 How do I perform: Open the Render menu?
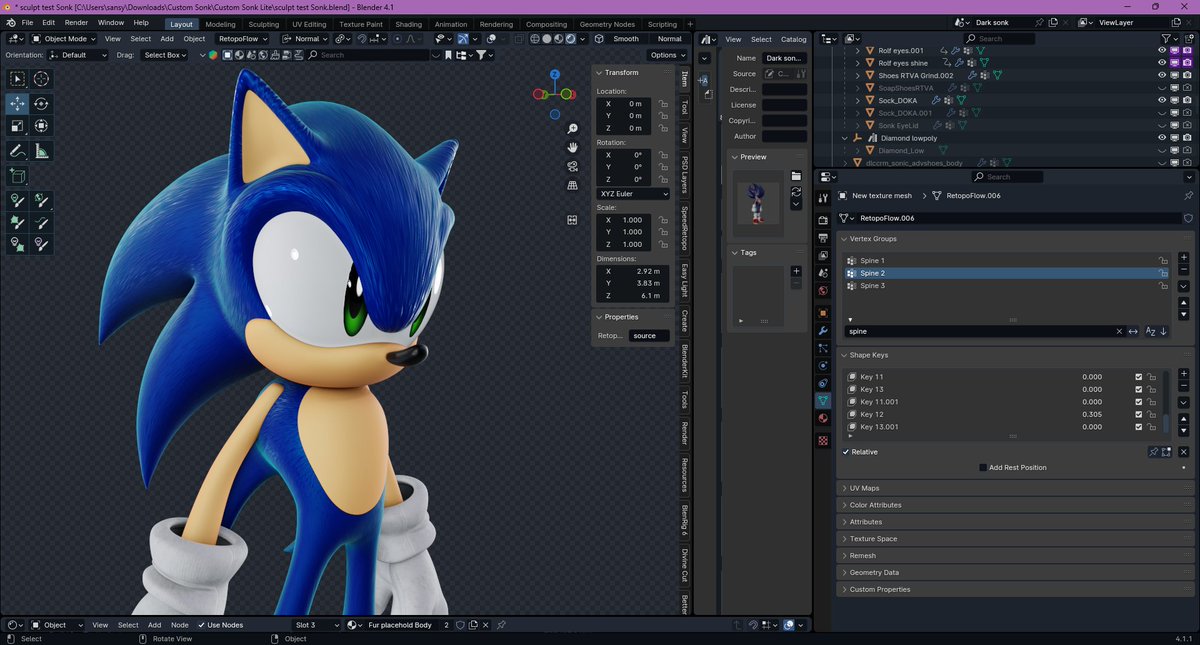click(x=77, y=22)
